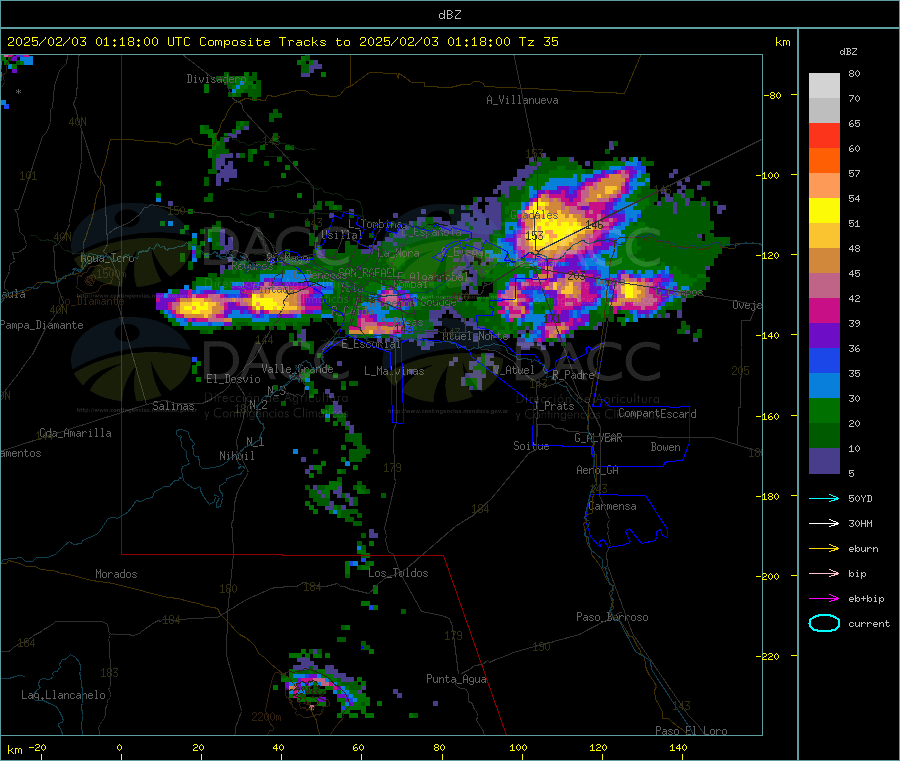The height and width of the screenshot is (761, 900).
Task: Click the Aero_GA map label
Action: pyautogui.click(x=598, y=470)
